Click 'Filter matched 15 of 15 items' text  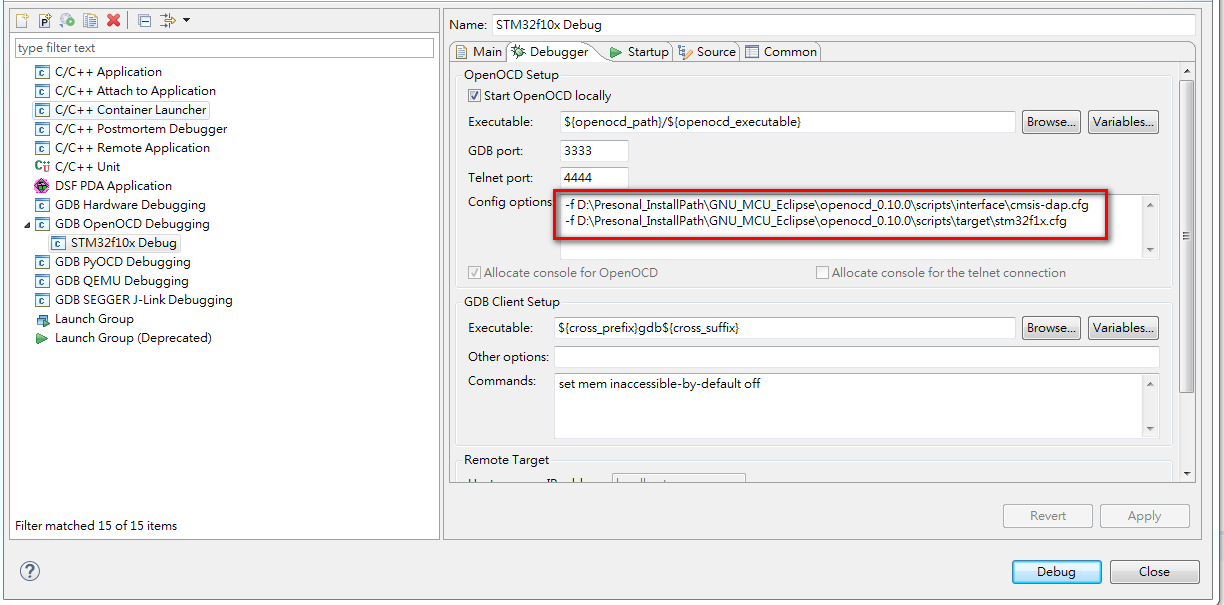click(x=96, y=525)
